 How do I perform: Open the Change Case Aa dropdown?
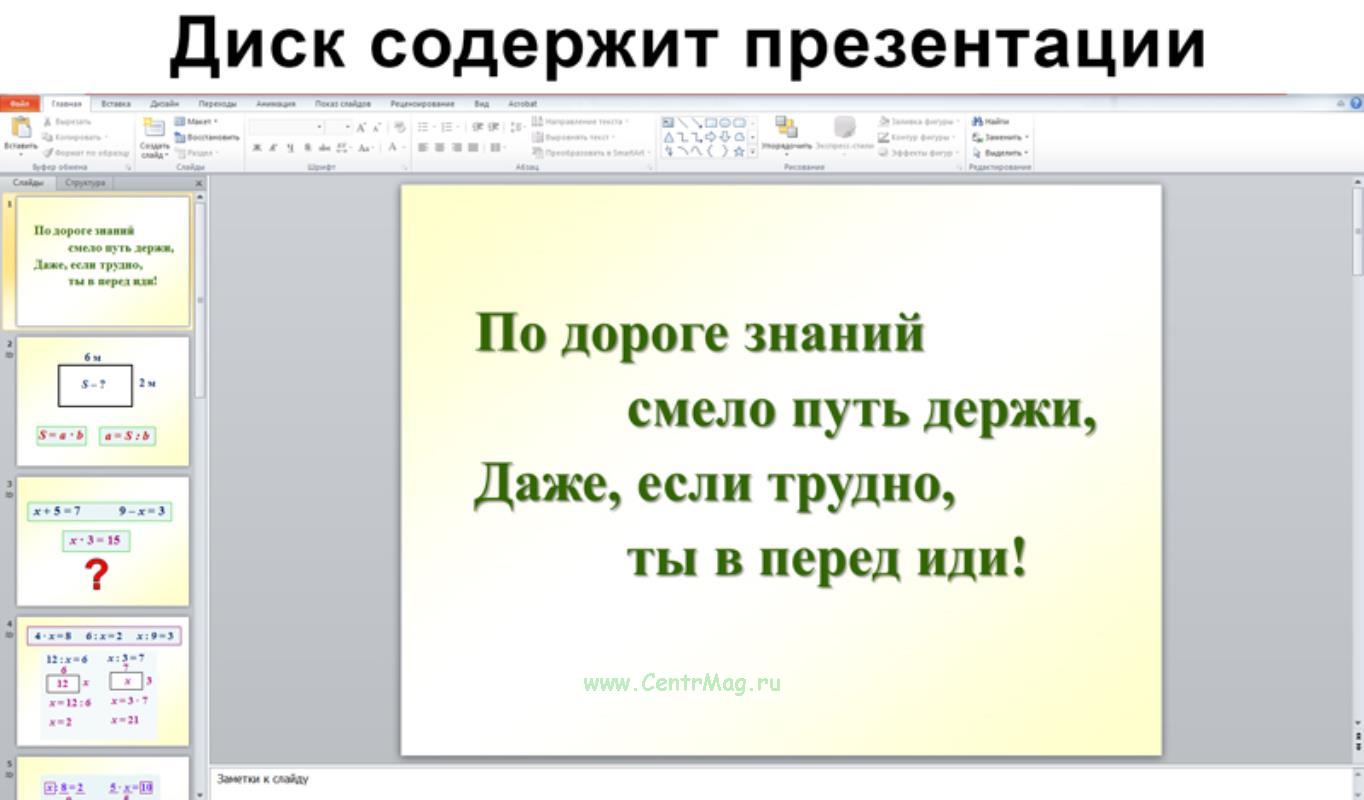coord(366,147)
